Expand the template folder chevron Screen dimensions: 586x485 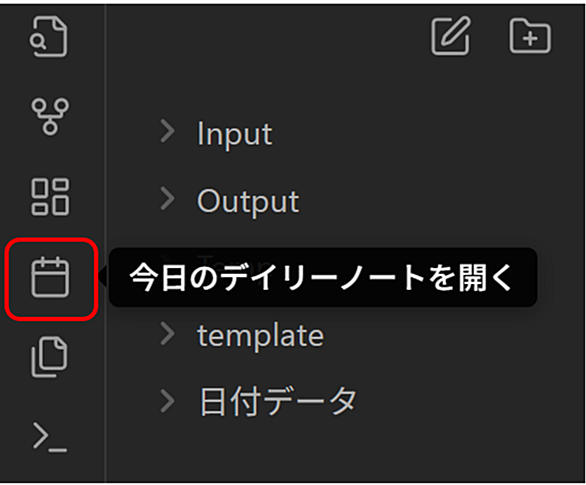tap(167, 333)
